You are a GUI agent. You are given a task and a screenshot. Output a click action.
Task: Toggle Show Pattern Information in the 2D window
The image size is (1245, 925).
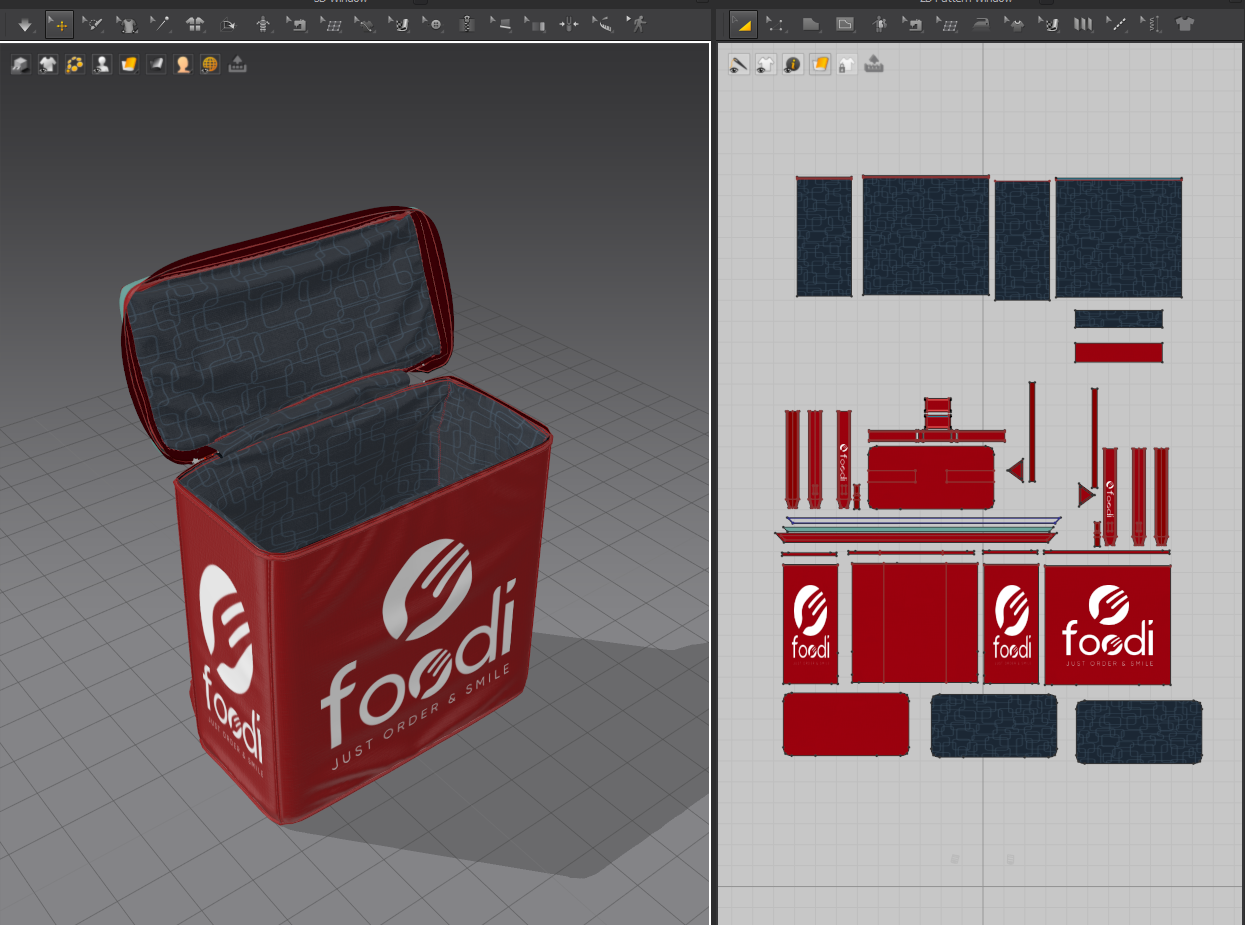[x=793, y=64]
